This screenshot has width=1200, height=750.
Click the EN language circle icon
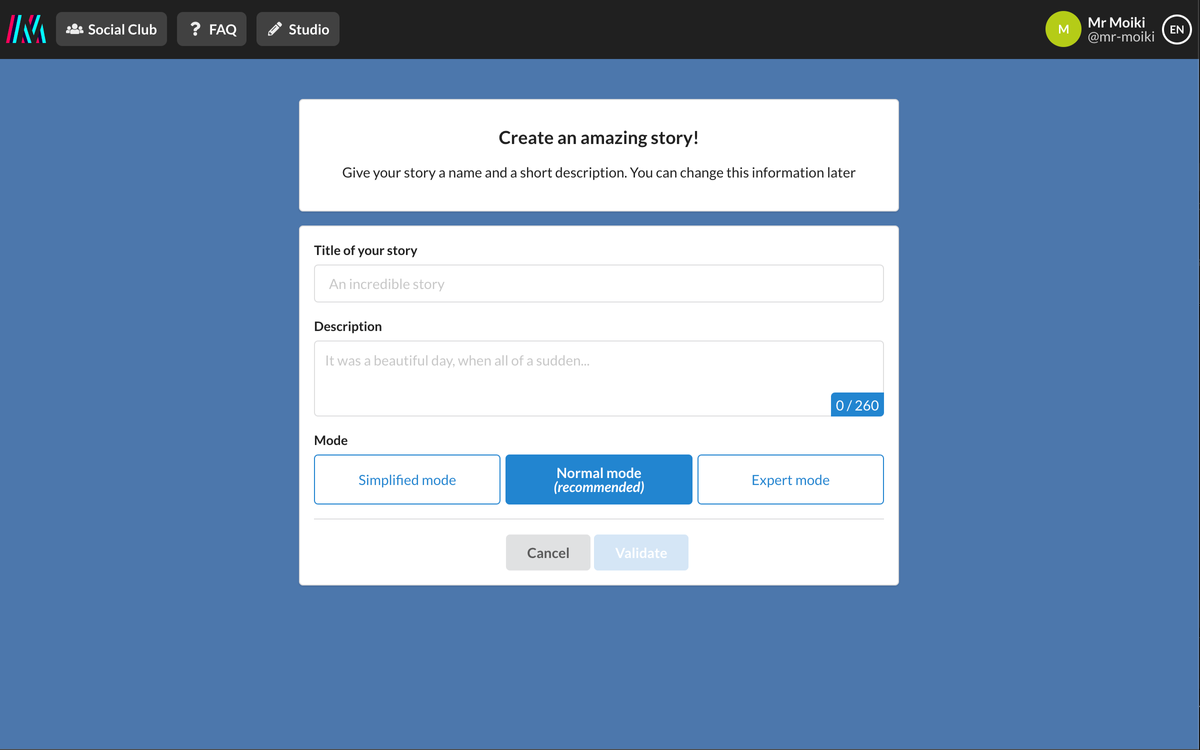(x=1177, y=30)
